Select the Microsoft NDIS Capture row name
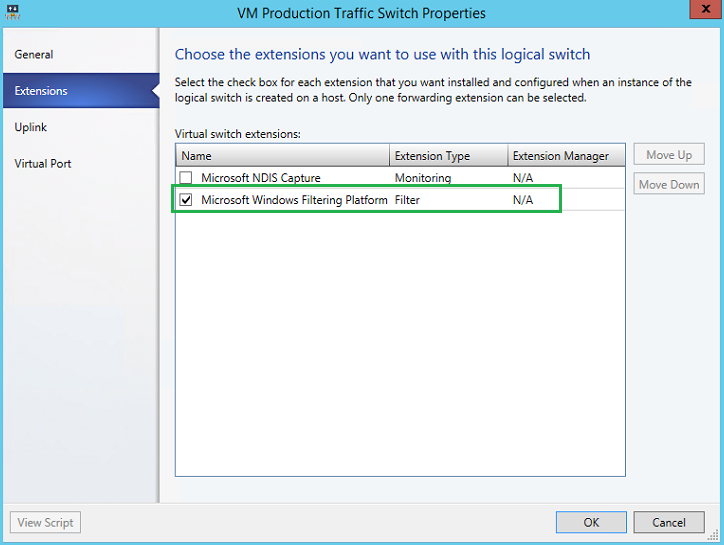This screenshot has width=724, height=545. pyautogui.click(x=260, y=178)
